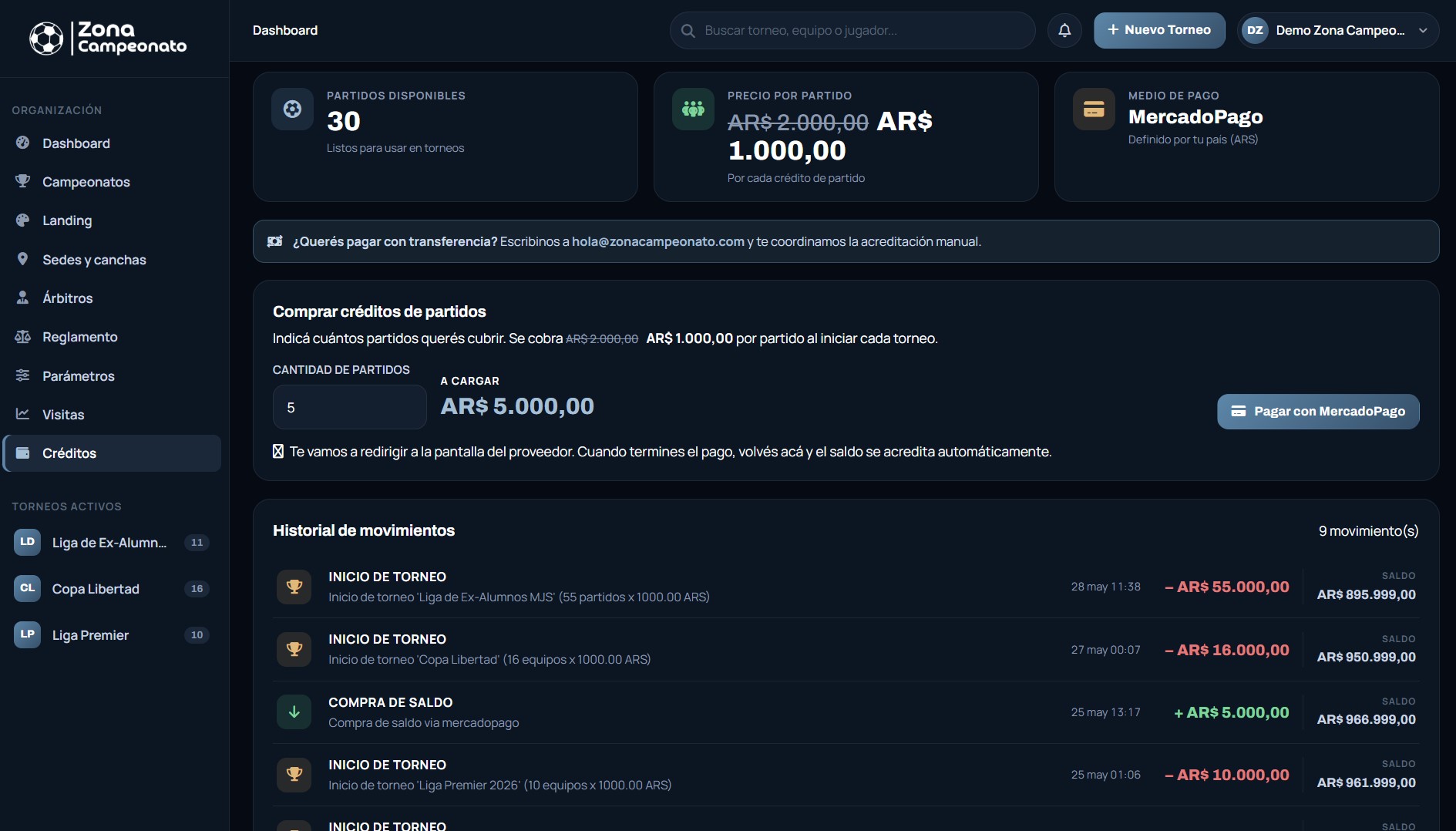1456x831 pixels.
Task: Click the LP tournament avatar badge
Action: pos(27,634)
